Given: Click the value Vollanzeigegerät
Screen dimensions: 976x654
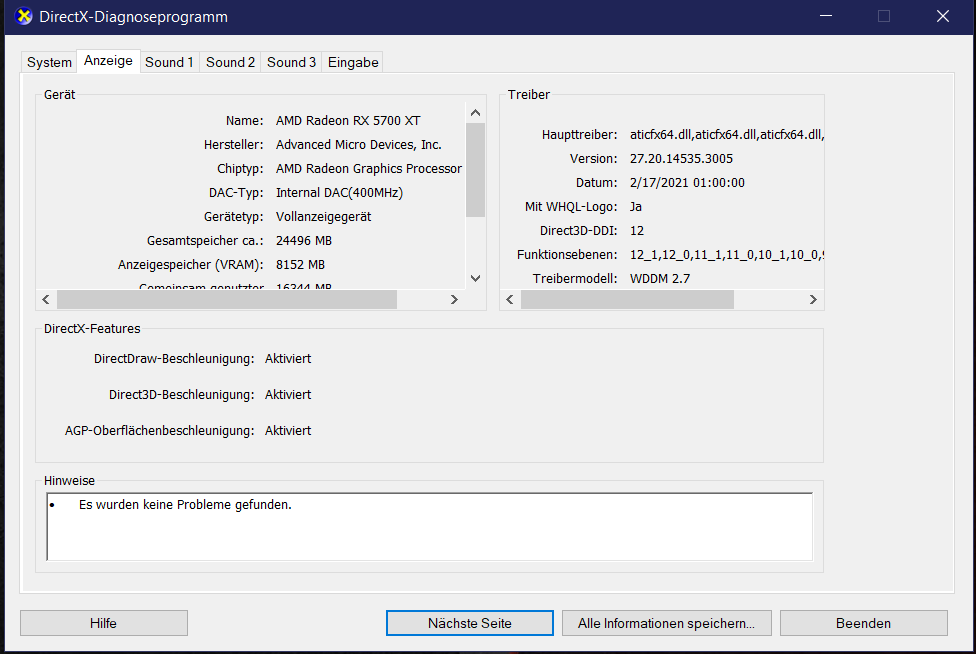Looking at the screenshot, I should pos(324,217).
